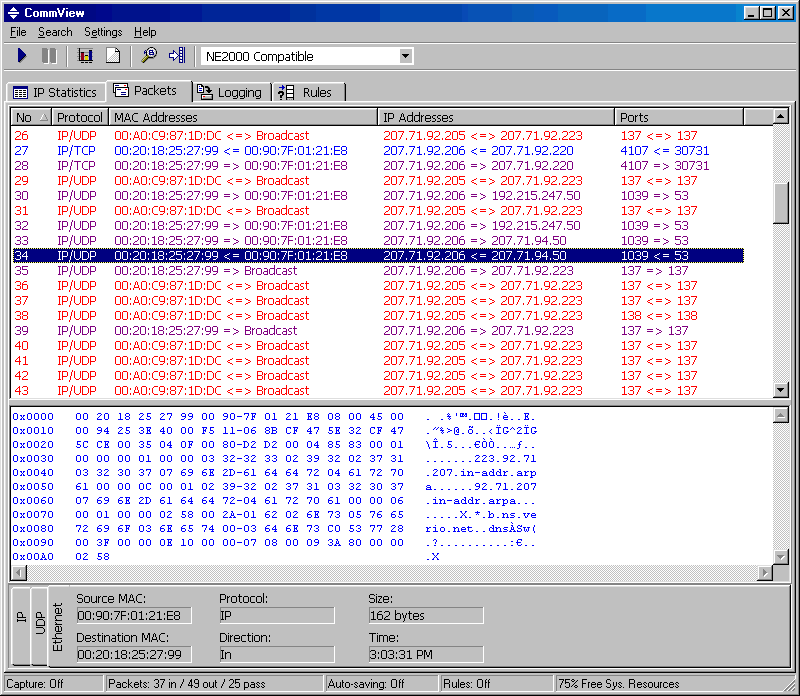Image resolution: width=800 pixels, height=696 pixels.
Task: Open the find packet magnifier icon
Action: point(149,56)
